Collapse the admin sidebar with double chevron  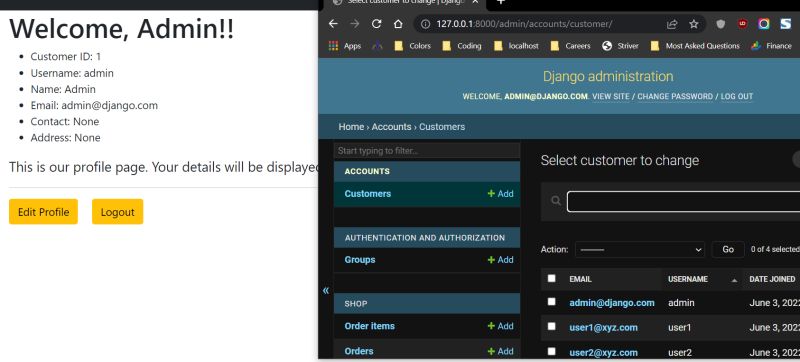point(326,291)
